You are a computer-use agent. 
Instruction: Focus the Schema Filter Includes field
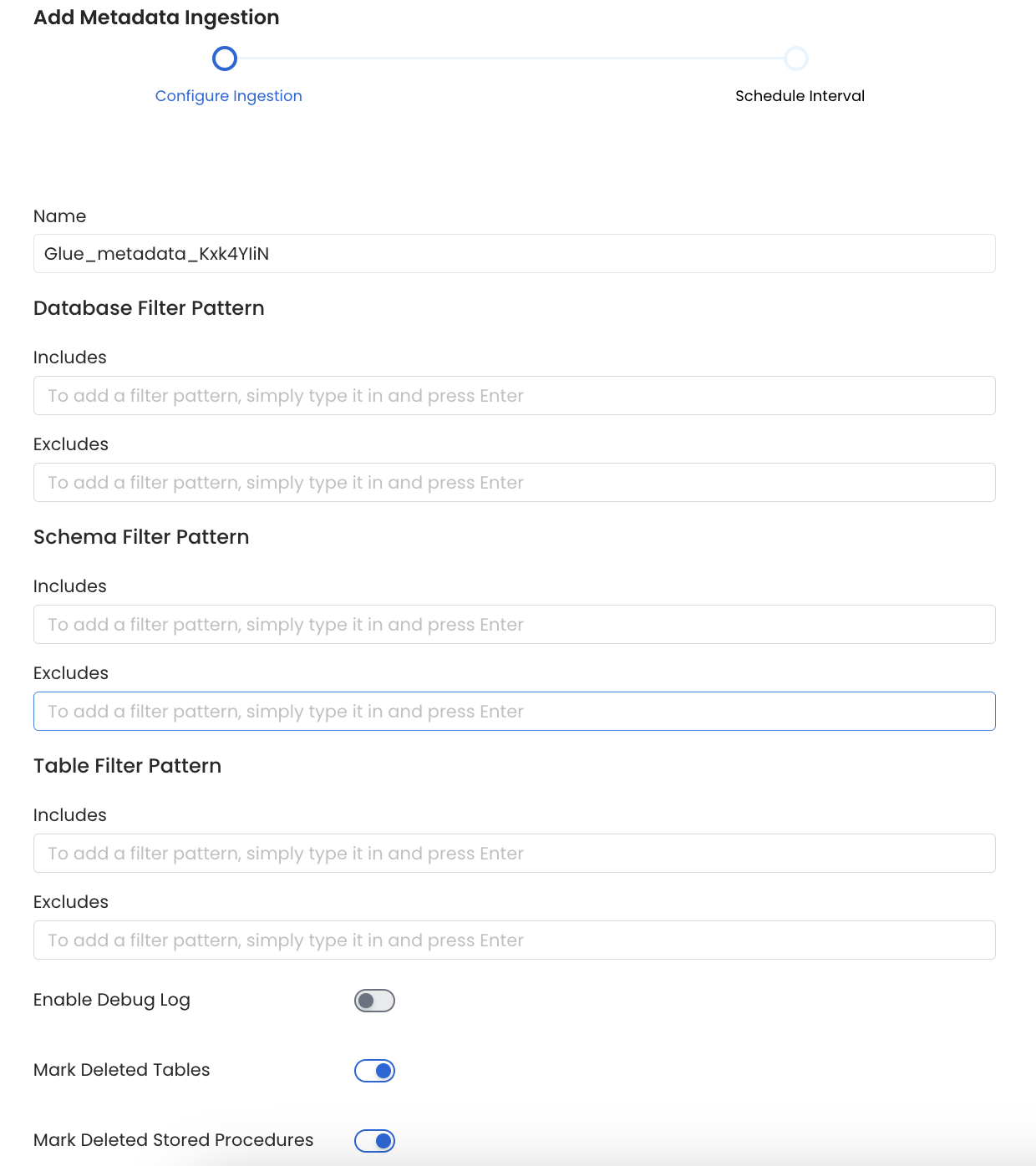[x=514, y=624]
